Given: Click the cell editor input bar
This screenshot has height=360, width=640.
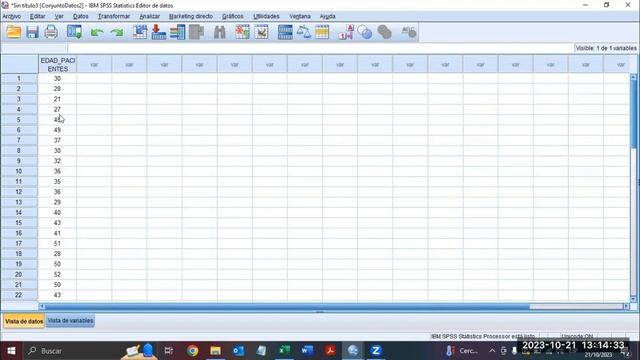Looking at the screenshot, I should point(320,48).
